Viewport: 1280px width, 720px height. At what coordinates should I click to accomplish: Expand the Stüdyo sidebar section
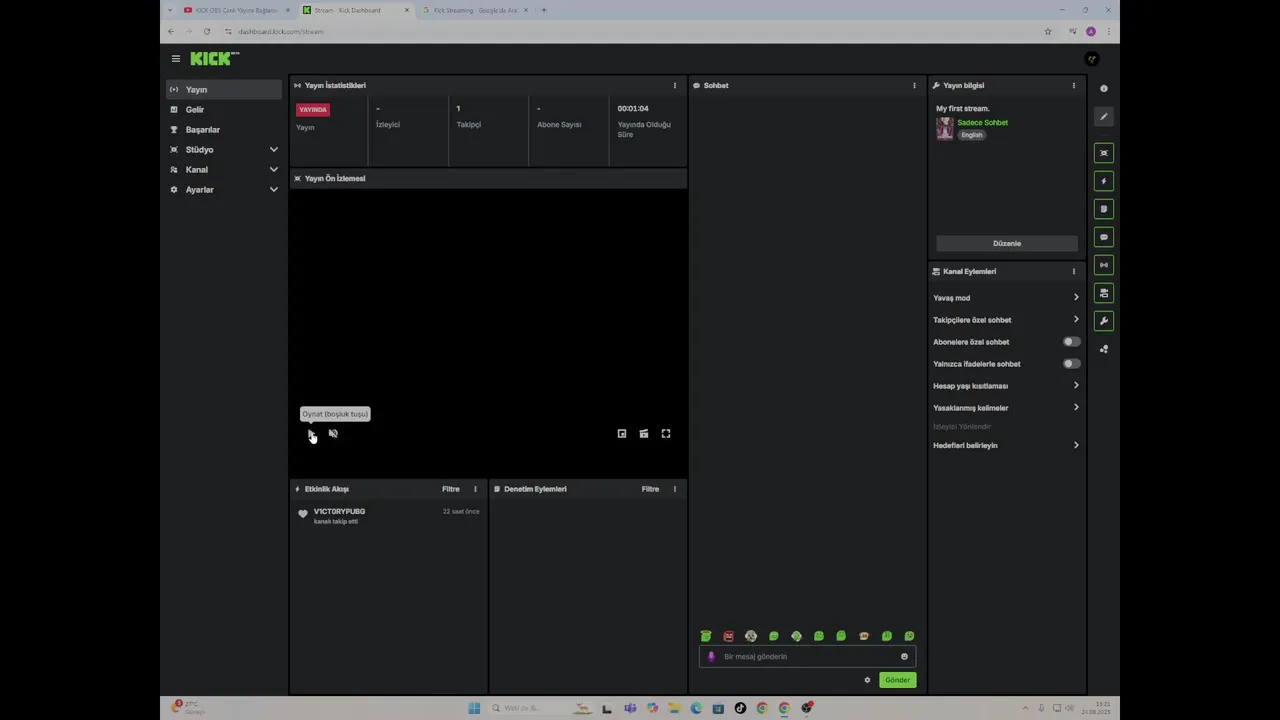[224, 150]
